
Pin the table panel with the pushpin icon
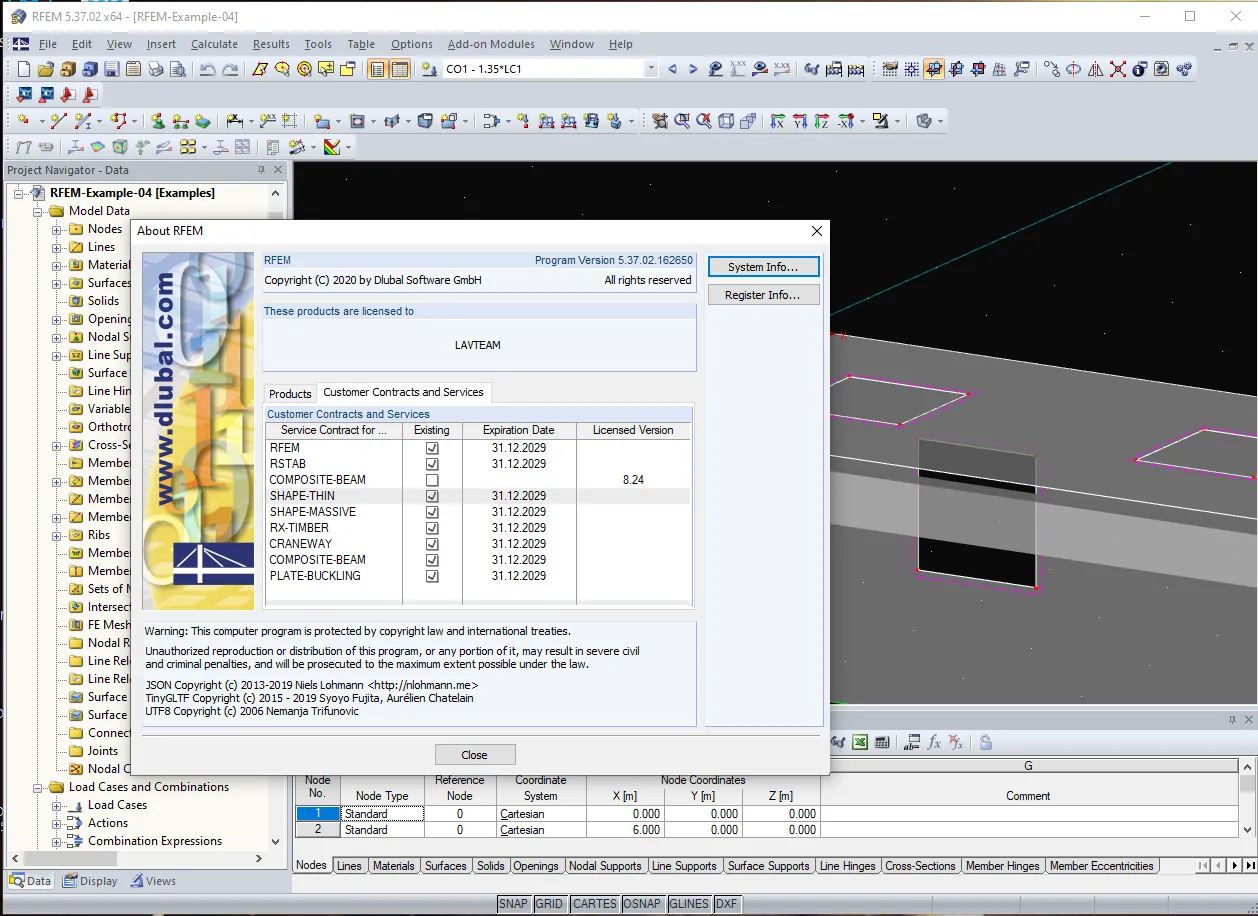coord(1232,720)
